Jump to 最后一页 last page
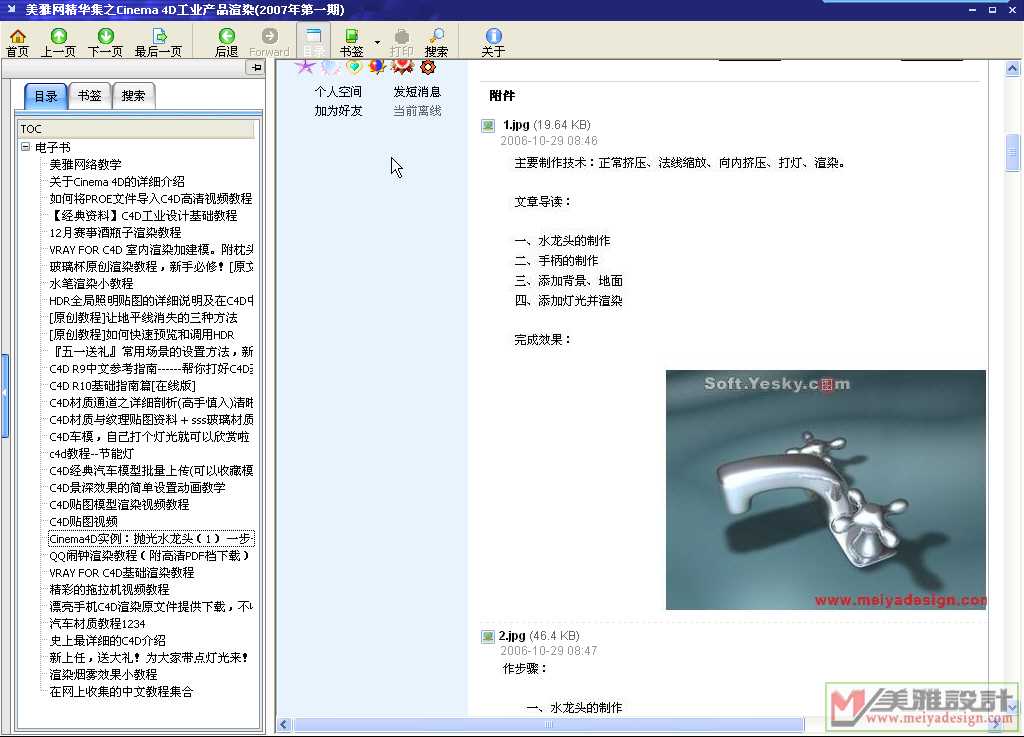 click(158, 42)
